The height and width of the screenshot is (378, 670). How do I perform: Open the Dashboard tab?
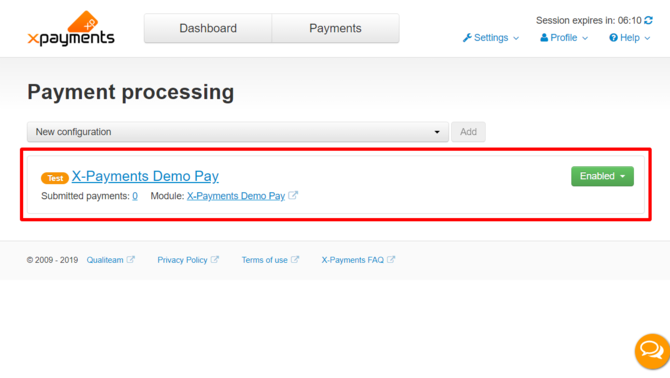tap(208, 28)
